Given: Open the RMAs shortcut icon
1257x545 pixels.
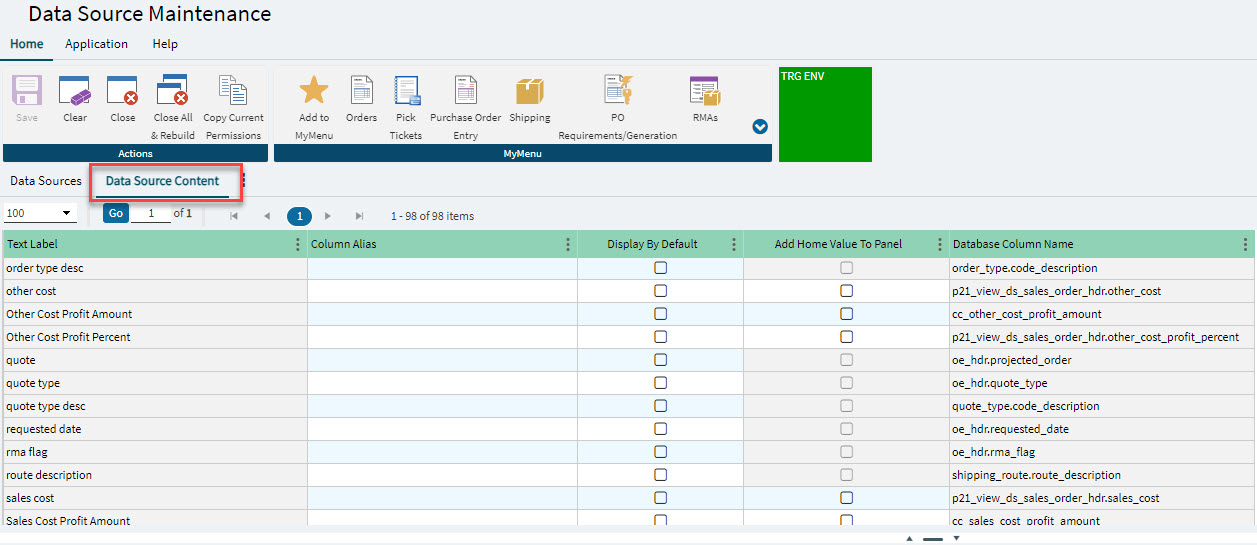Looking at the screenshot, I should [705, 92].
